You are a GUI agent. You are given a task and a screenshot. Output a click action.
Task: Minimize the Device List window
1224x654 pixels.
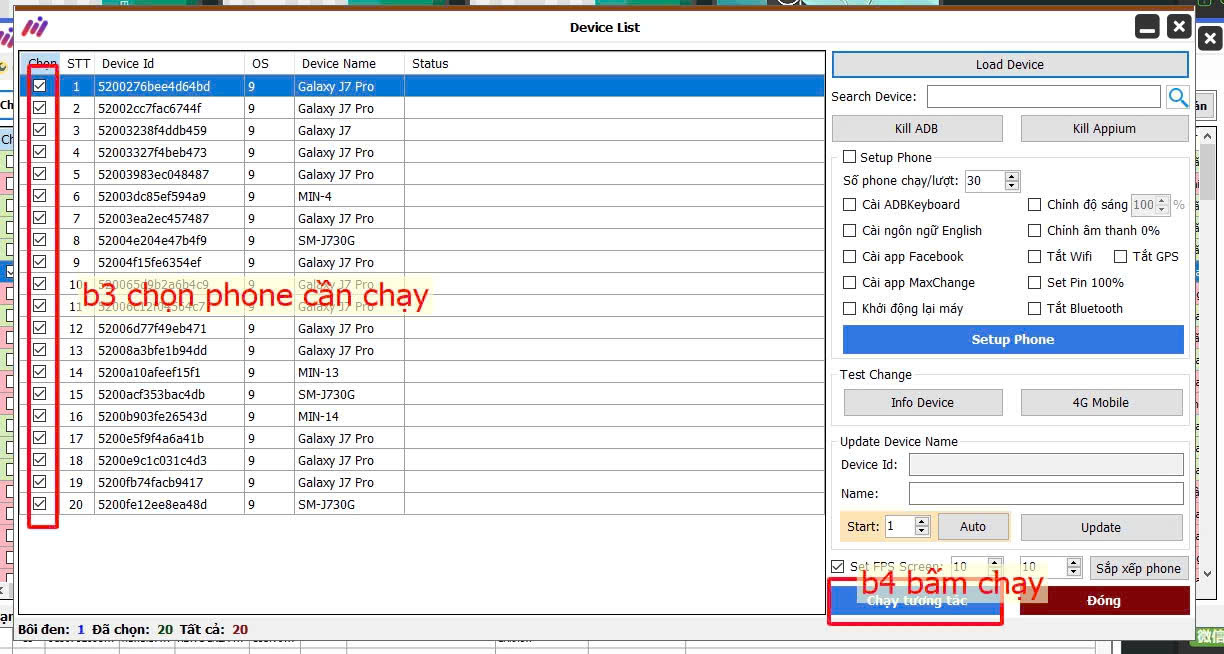coord(1147,27)
